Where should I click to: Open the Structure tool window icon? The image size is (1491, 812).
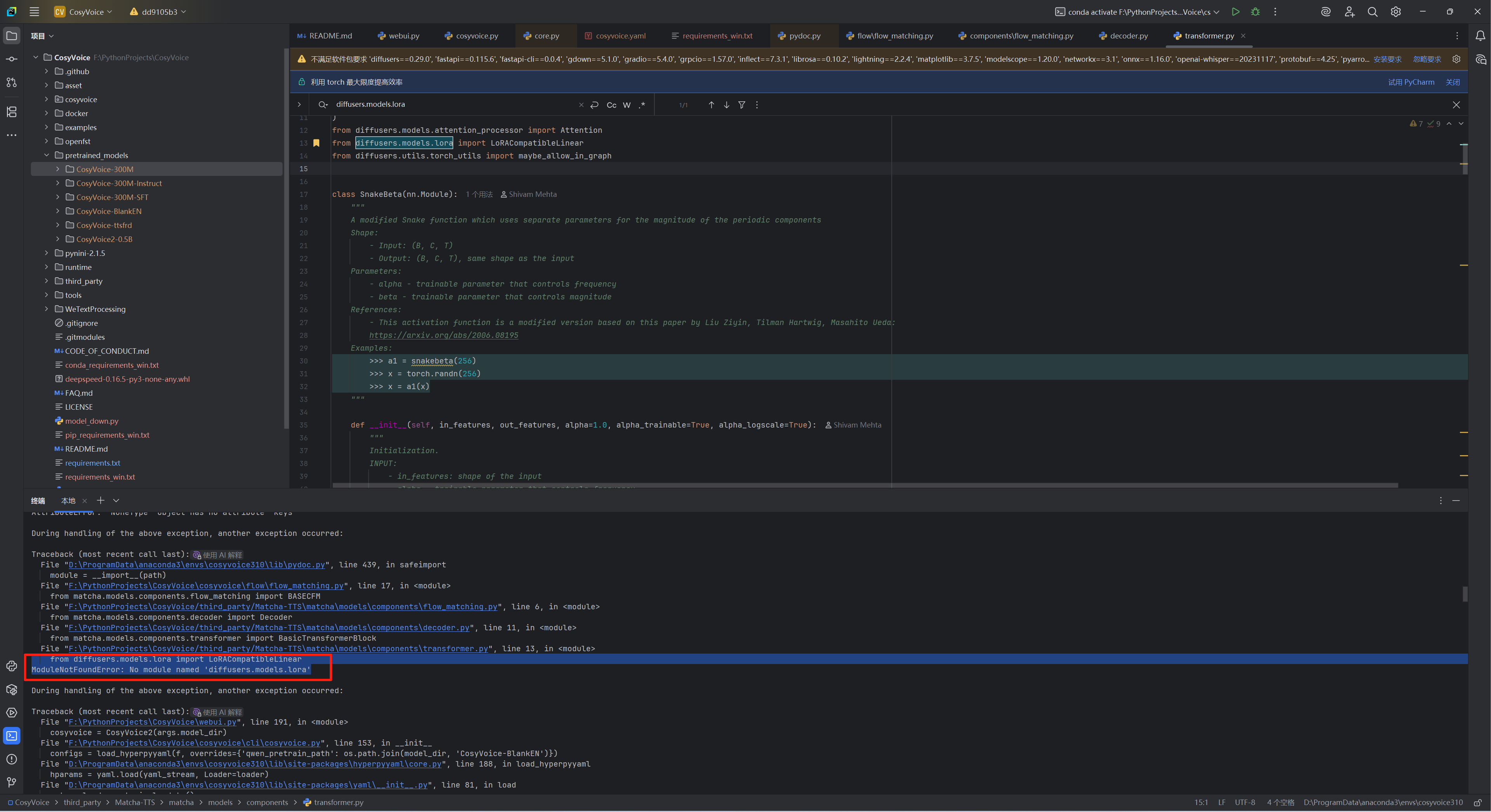click(x=12, y=112)
